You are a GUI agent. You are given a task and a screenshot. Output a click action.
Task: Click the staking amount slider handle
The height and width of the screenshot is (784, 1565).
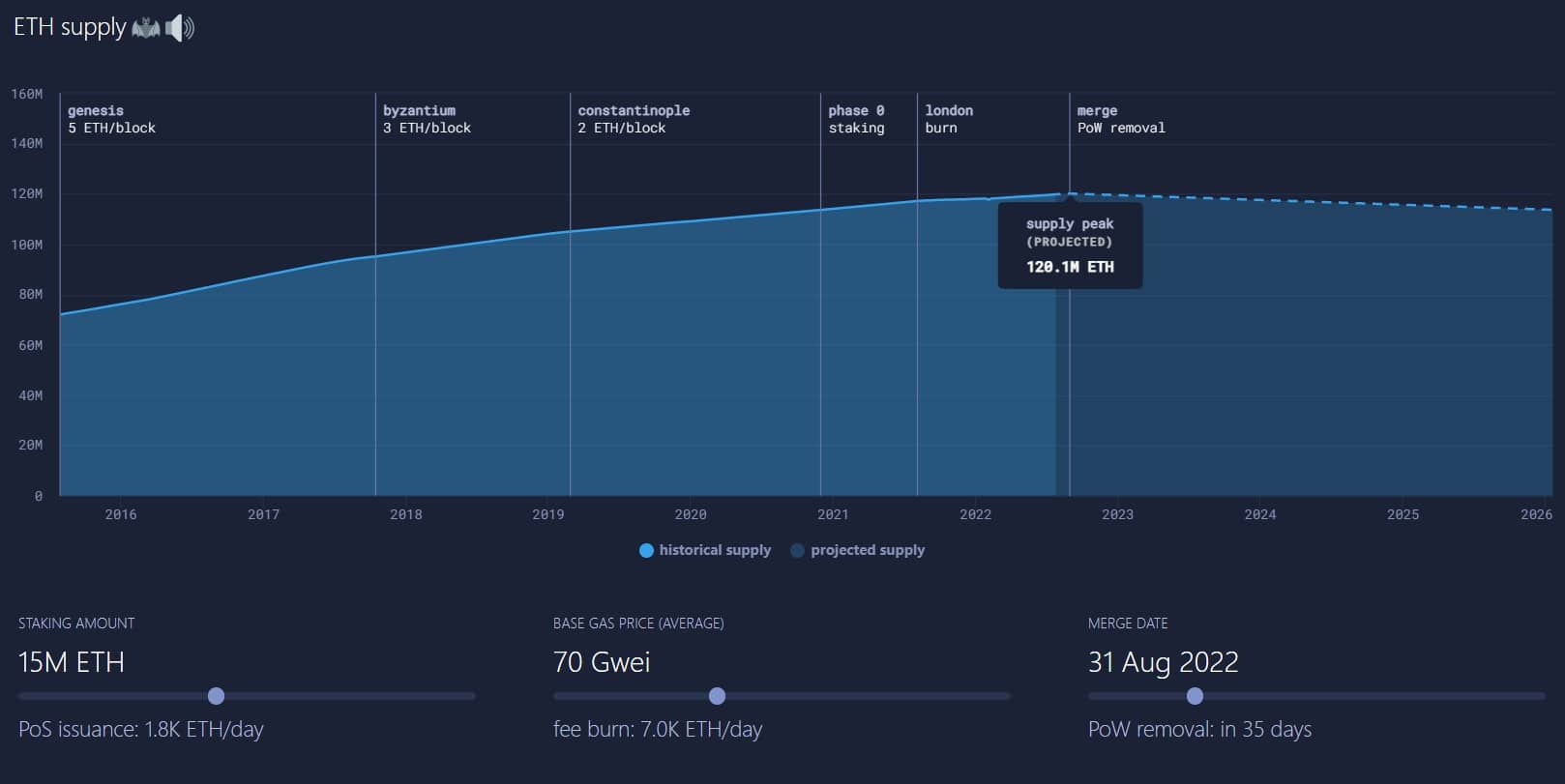pyautogui.click(x=216, y=696)
